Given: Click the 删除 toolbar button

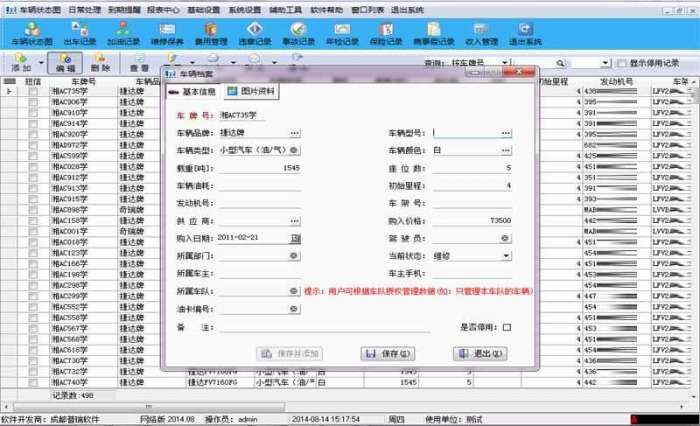Looking at the screenshot, I should [100, 63].
